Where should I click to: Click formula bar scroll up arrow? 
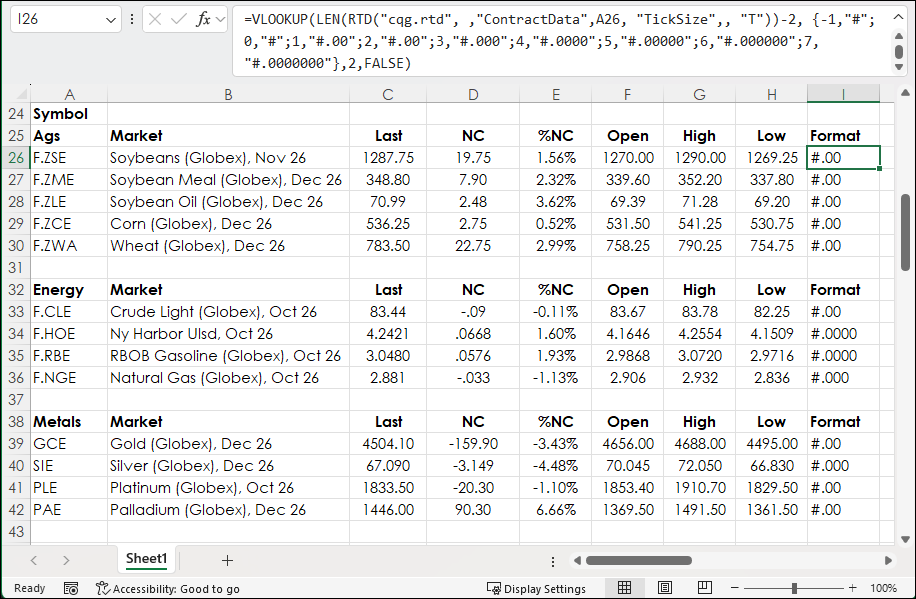(x=899, y=36)
